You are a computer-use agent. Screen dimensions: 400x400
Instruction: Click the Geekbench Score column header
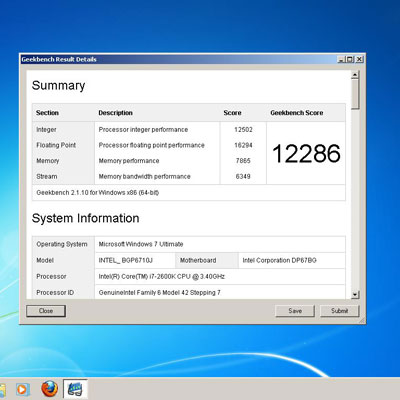(297, 113)
